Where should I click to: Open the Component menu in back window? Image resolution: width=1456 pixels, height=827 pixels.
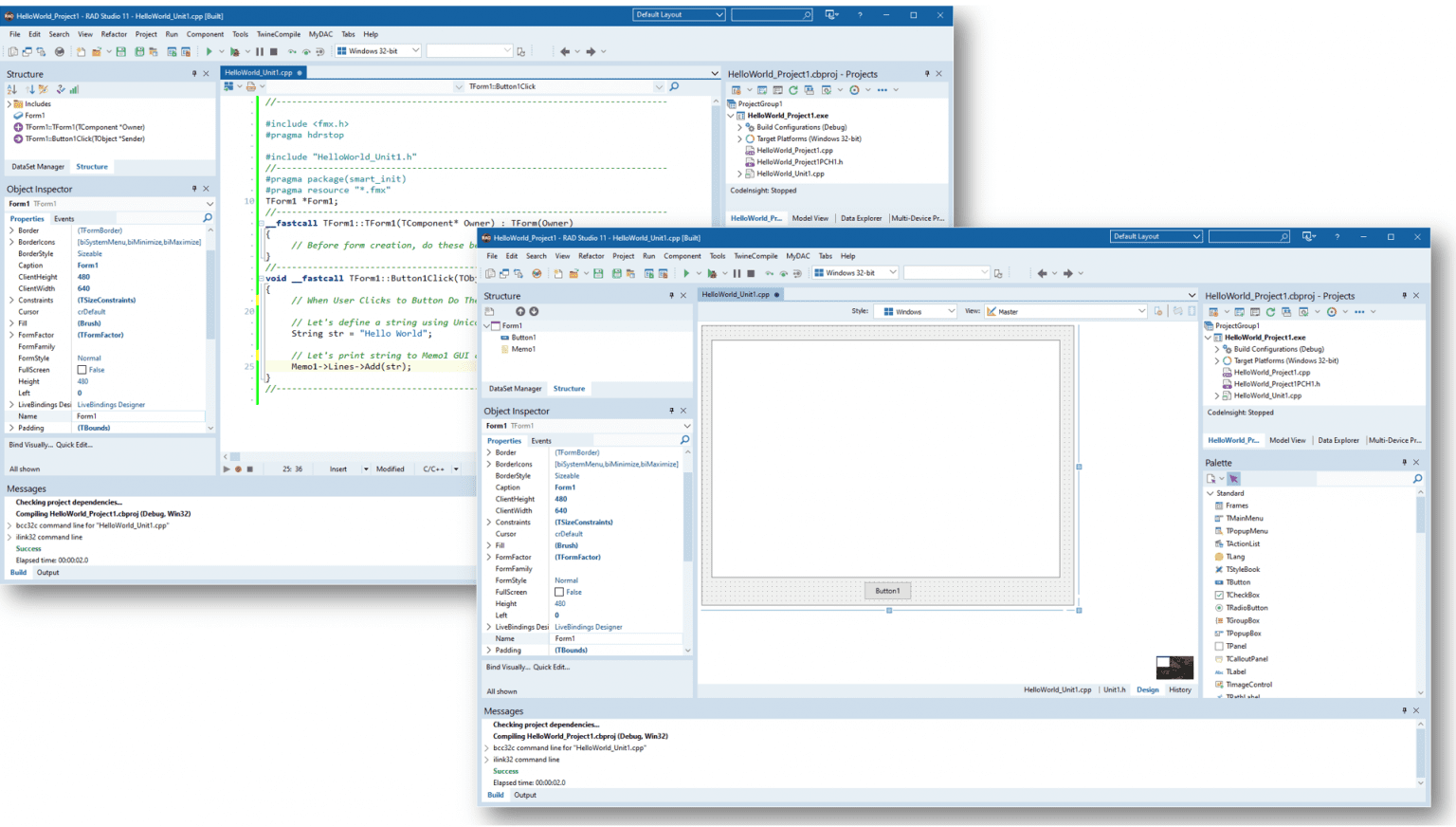point(205,34)
